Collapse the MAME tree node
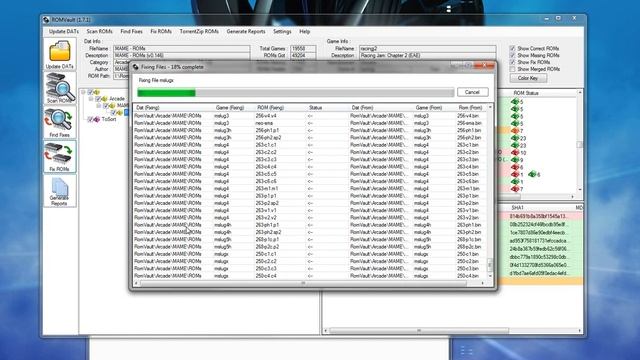This screenshot has height=360, width=640. click(98, 106)
